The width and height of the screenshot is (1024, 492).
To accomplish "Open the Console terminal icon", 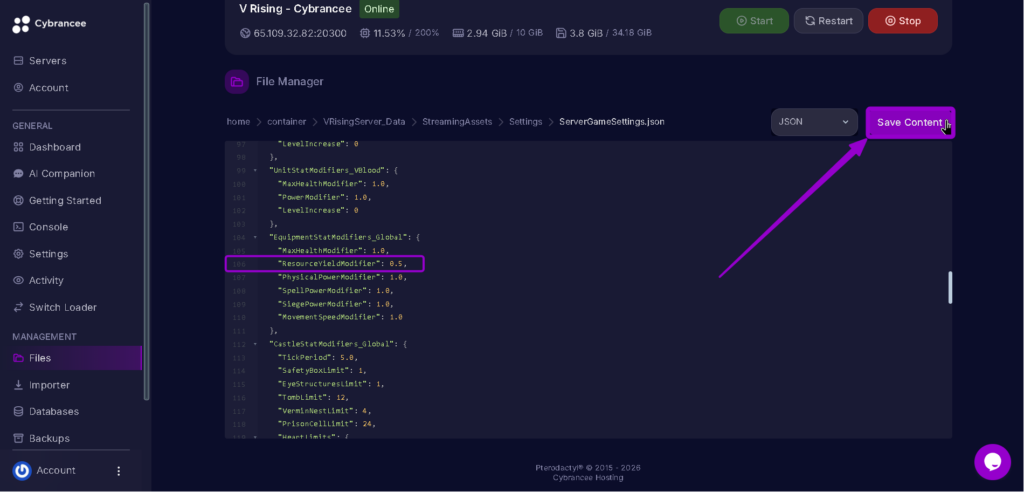I will coord(18,227).
